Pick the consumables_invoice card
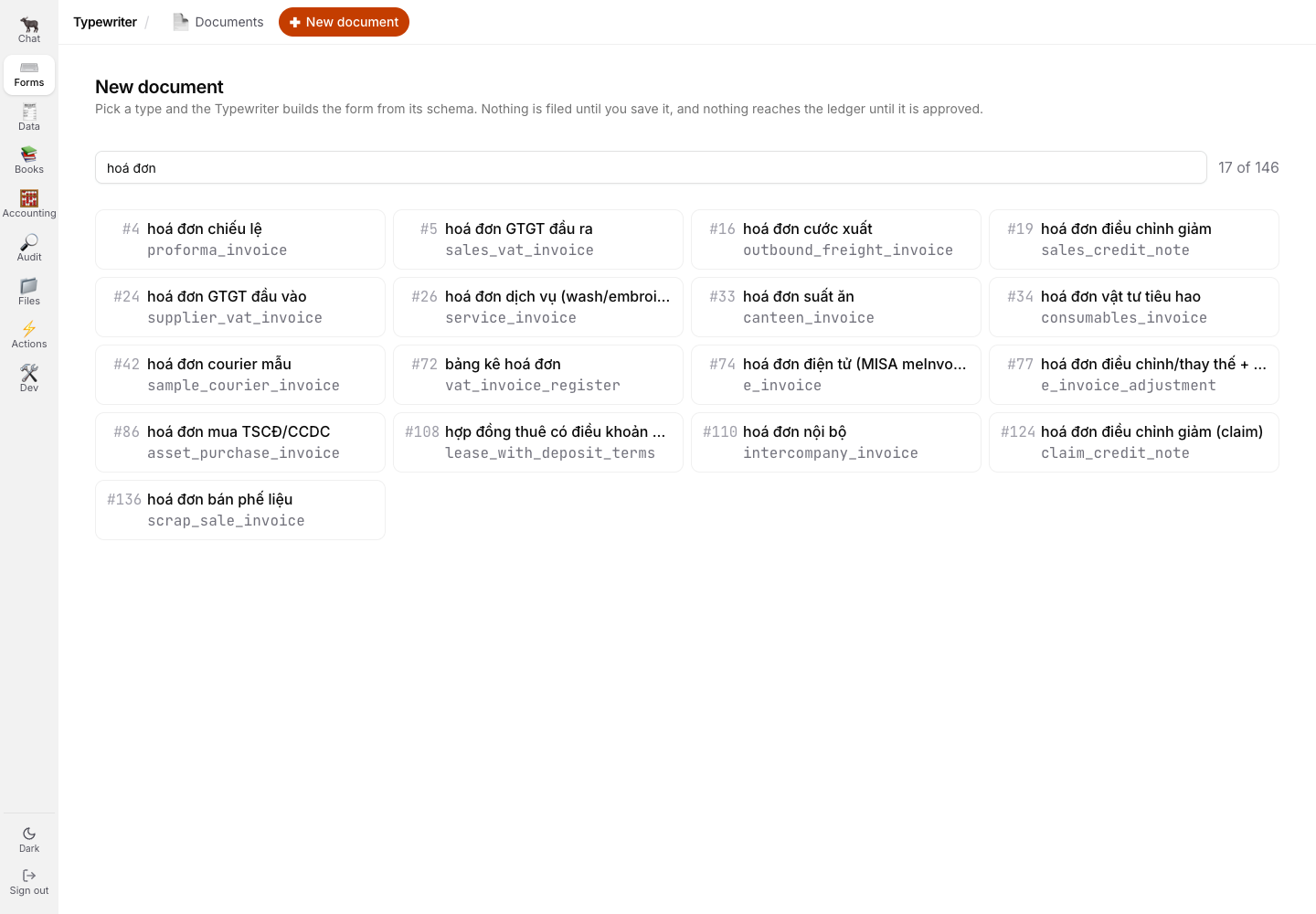 click(1134, 307)
